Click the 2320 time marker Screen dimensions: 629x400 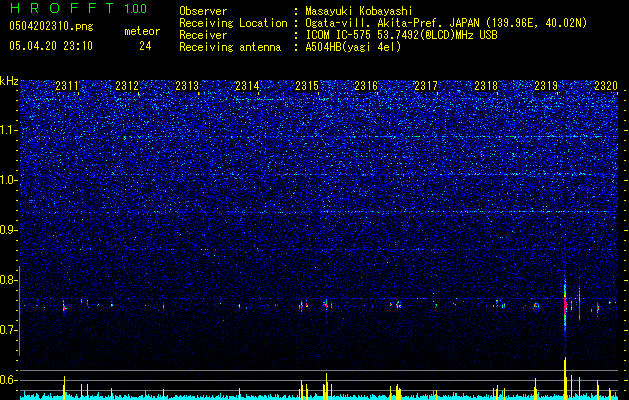pyautogui.click(x=606, y=85)
